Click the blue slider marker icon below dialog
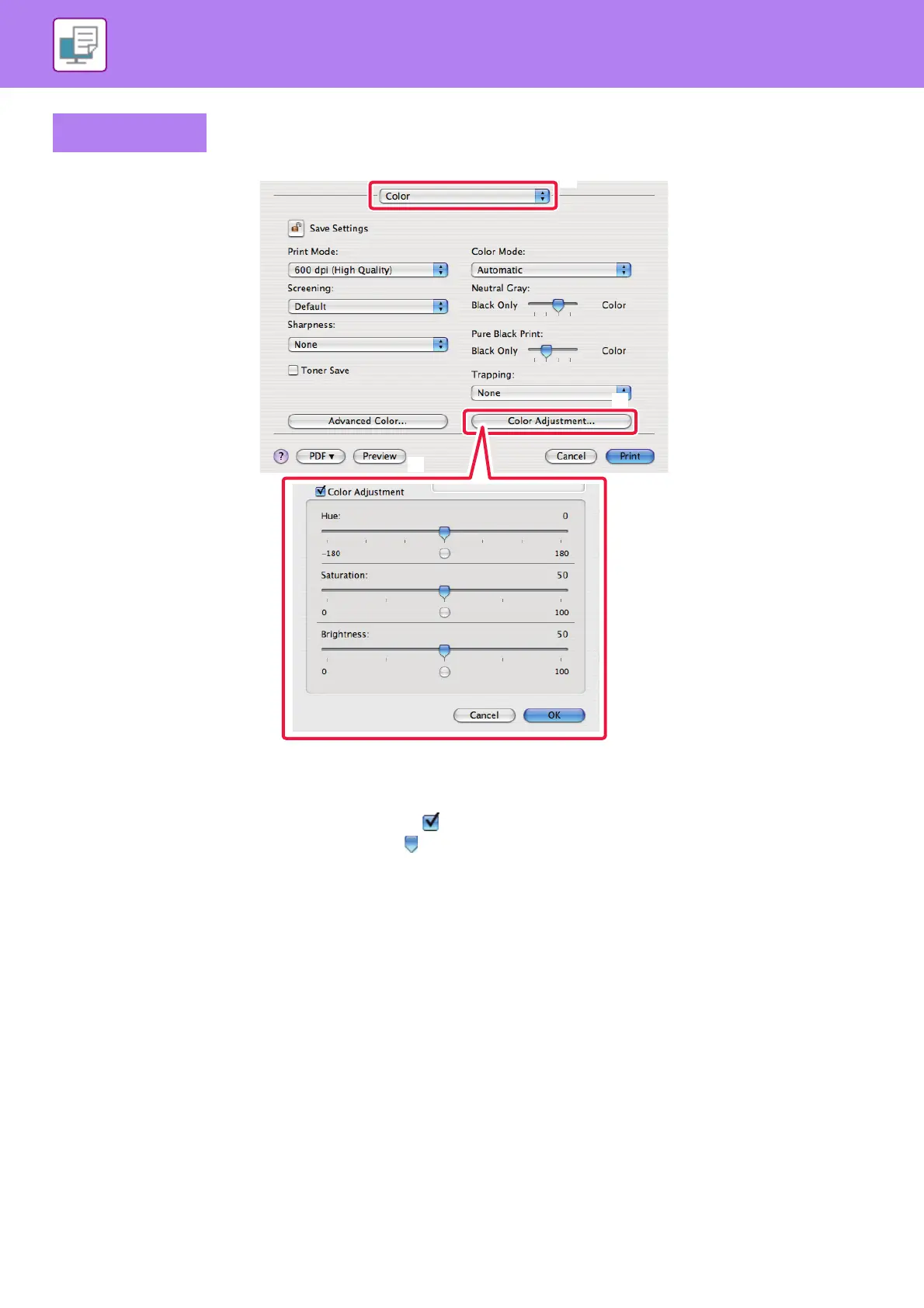 point(412,844)
